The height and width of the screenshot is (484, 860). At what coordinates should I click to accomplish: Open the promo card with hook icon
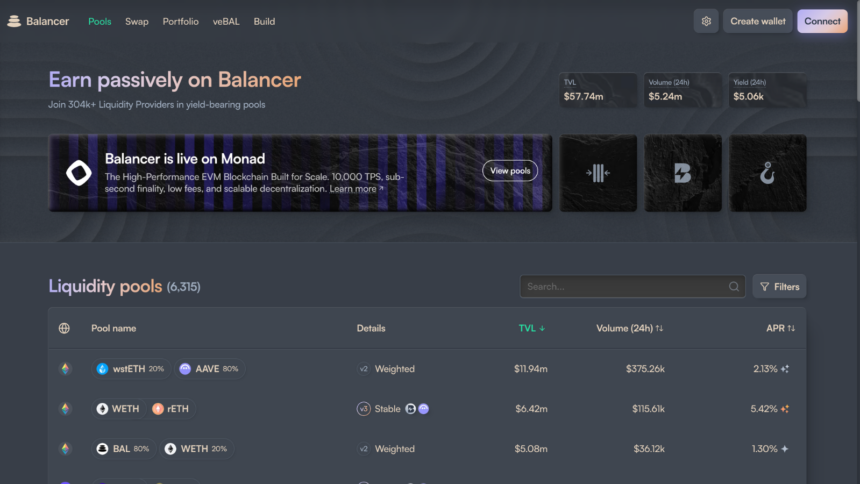click(x=767, y=173)
